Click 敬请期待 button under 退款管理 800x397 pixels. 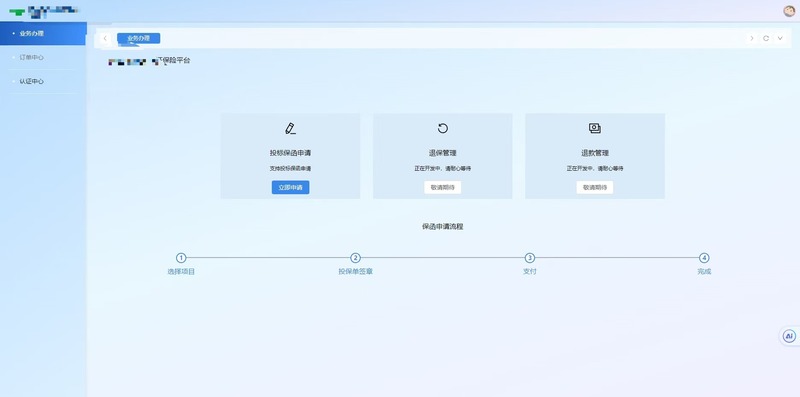(595, 187)
